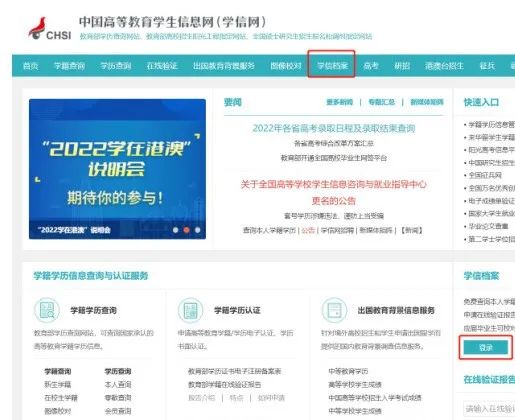Screen dimensions: 515x420
Task: Click 新生学籍 under 学籍查询
Action: point(58,384)
